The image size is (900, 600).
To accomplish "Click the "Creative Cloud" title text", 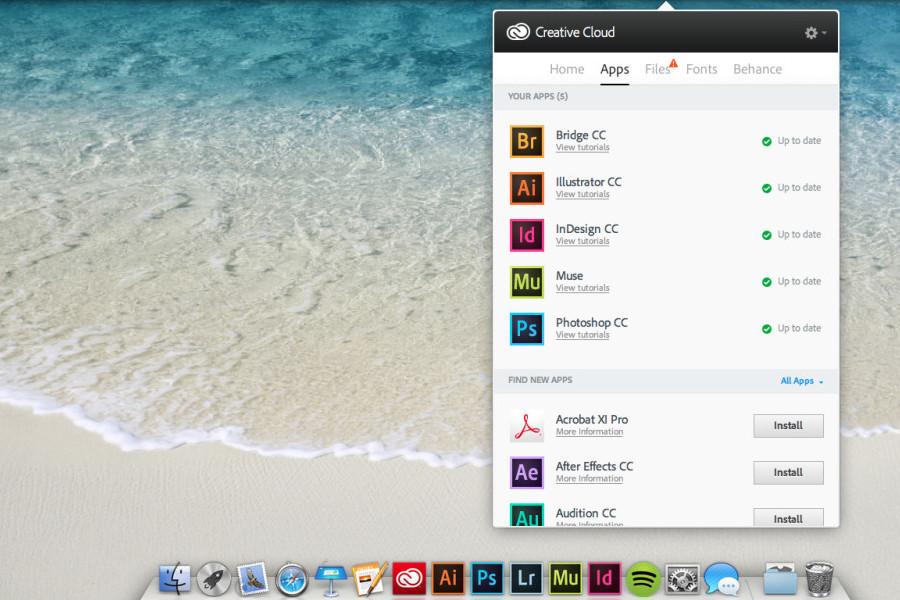I will click(575, 32).
